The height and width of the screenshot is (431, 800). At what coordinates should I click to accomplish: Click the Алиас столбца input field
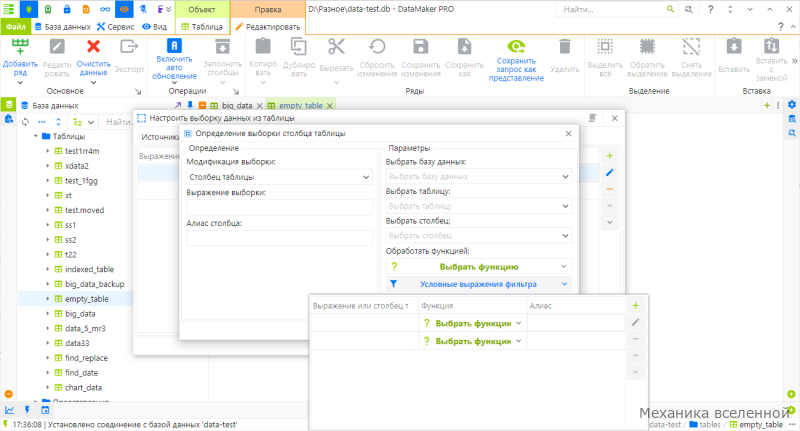click(279, 238)
